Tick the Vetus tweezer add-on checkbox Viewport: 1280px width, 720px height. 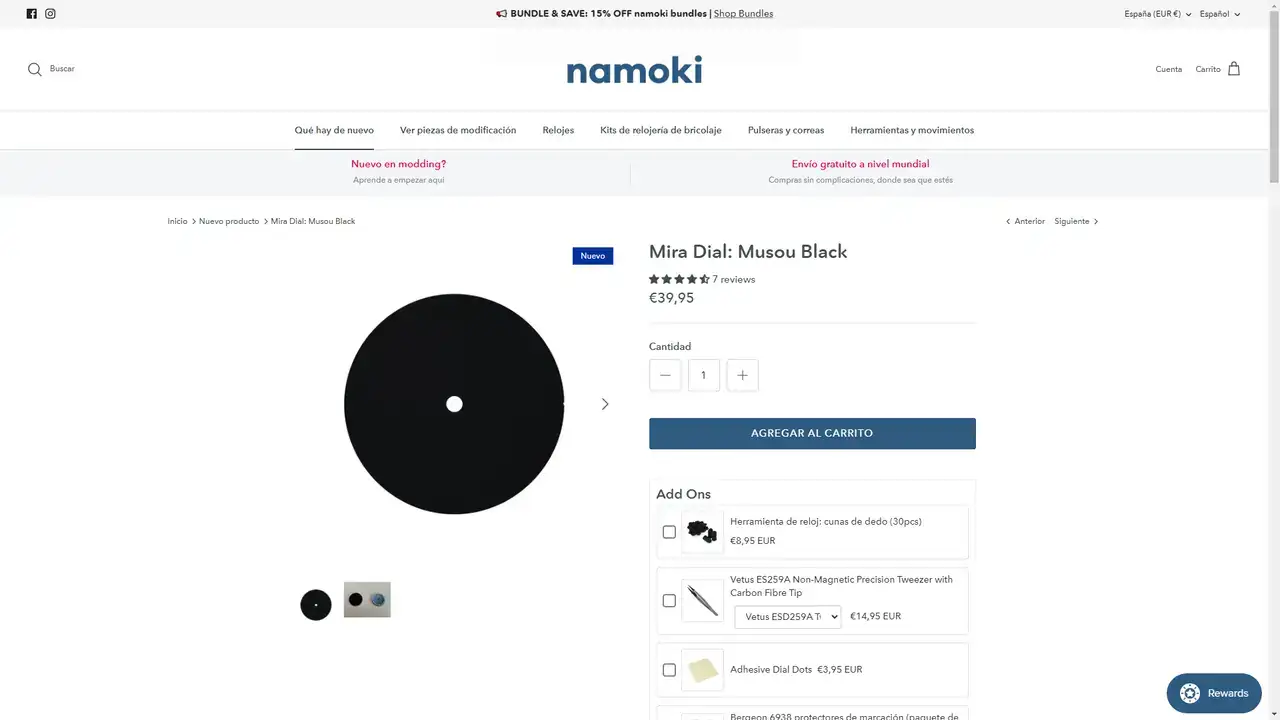(669, 601)
